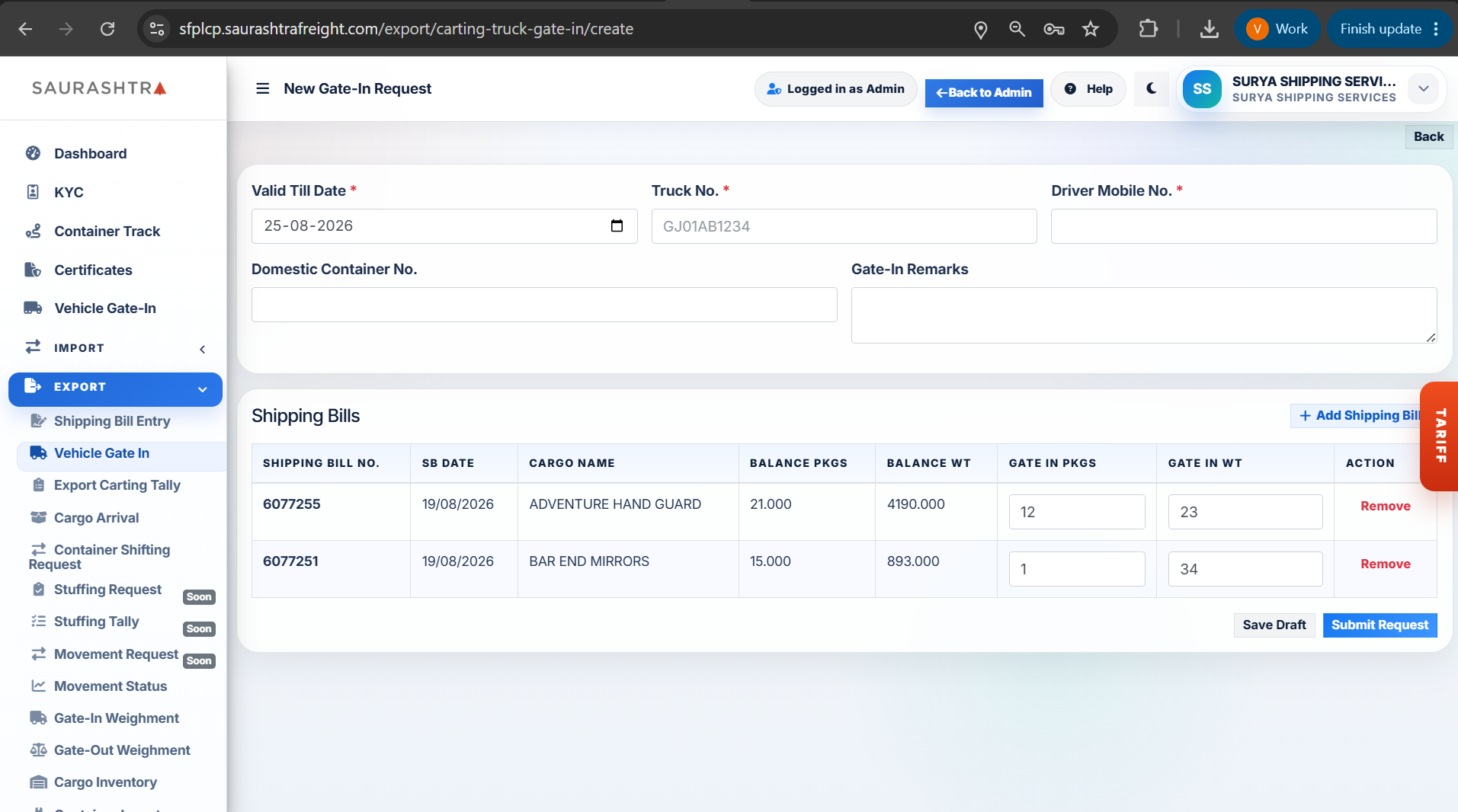Viewport: 1458px width, 812px height.
Task: Open Container Track in the sidebar
Action: [x=107, y=231]
